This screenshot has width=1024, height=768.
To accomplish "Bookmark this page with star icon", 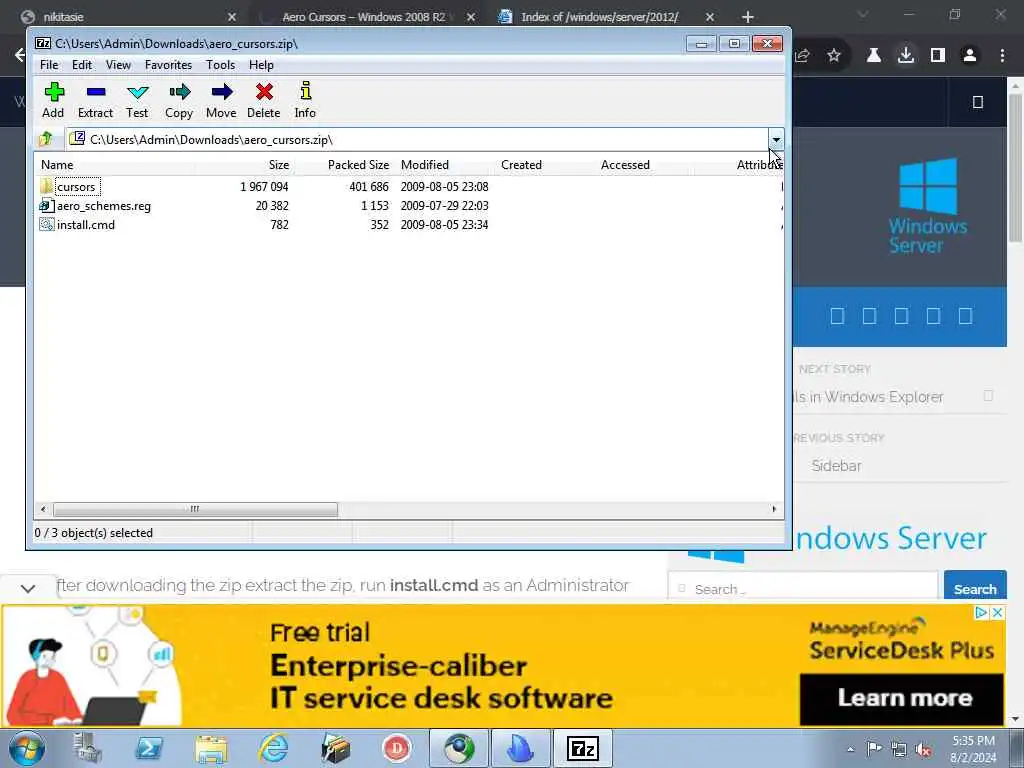I will click(834, 56).
